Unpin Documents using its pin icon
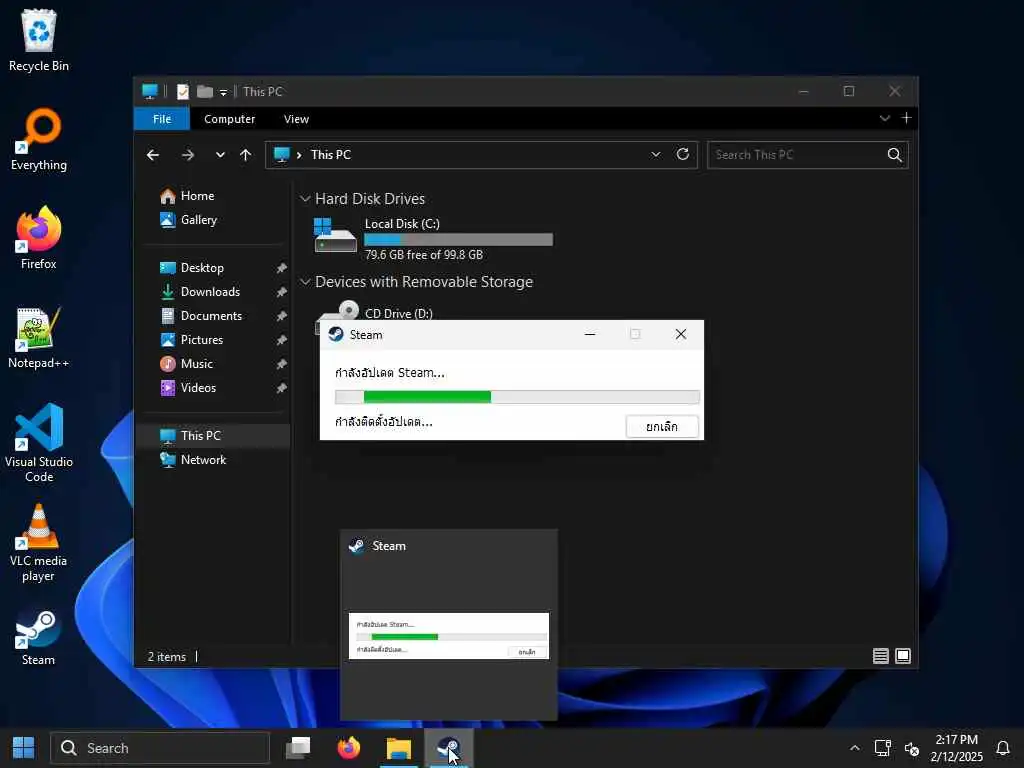 point(281,316)
